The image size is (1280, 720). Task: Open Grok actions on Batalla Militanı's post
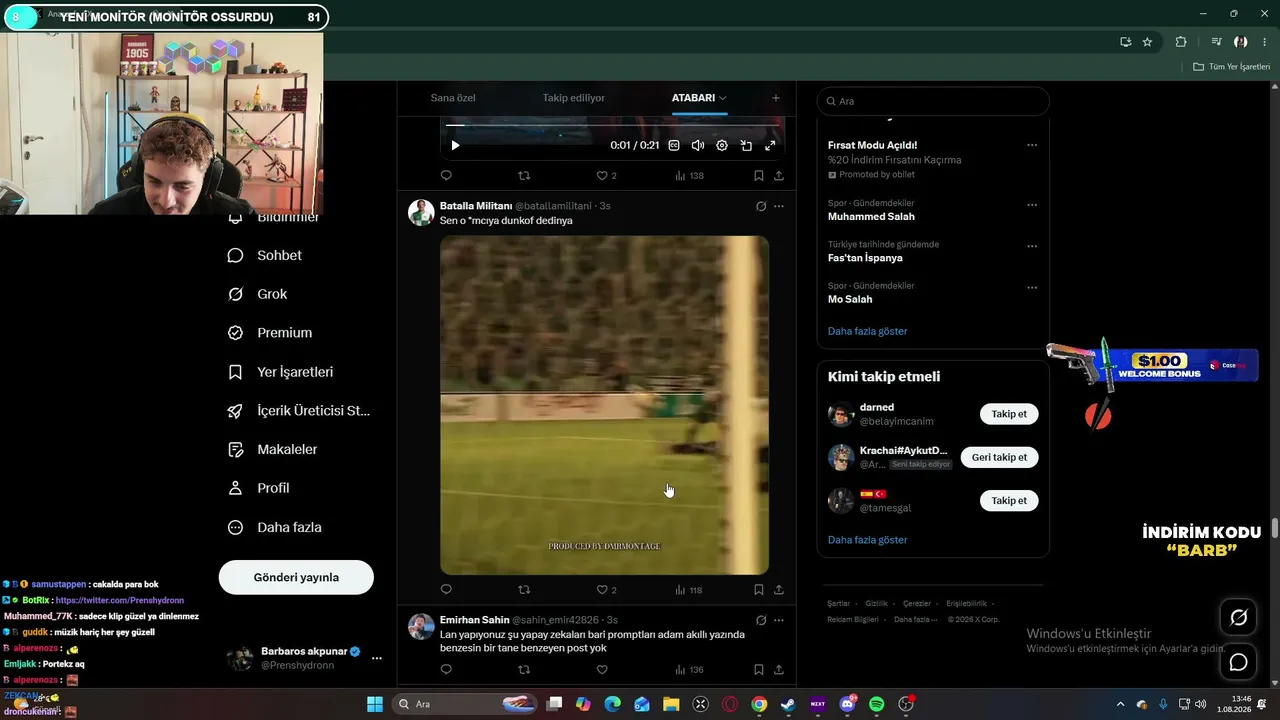(x=761, y=206)
